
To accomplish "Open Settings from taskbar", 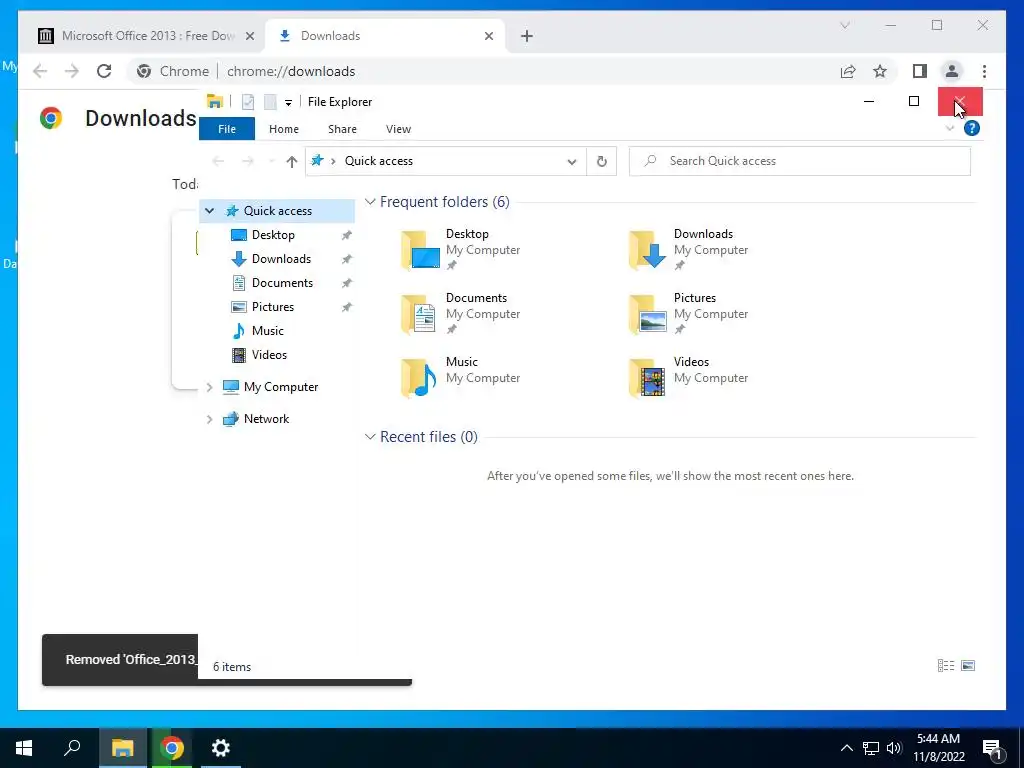I will [x=221, y=748].
